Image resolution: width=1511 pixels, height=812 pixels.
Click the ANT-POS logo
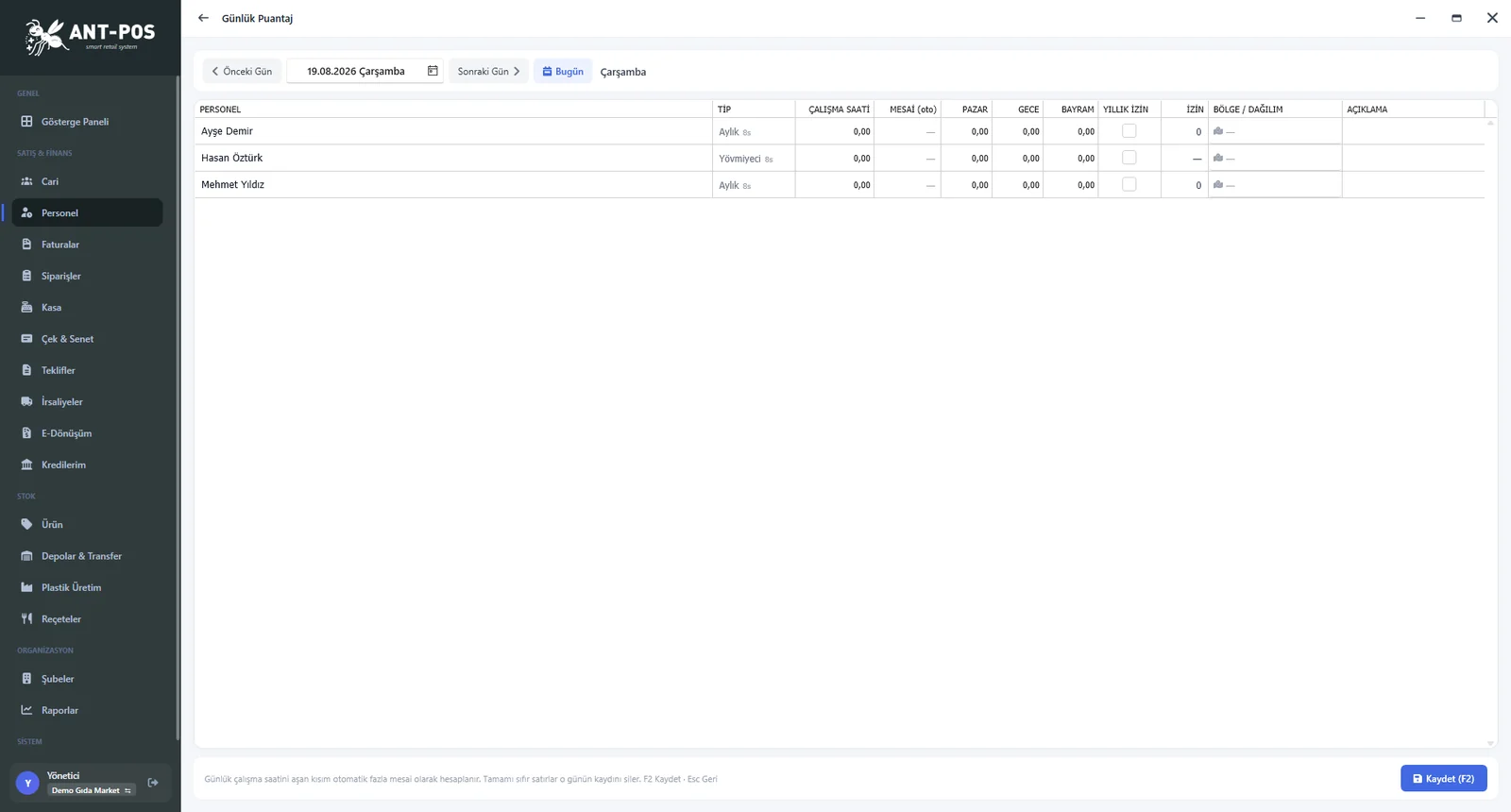[x=90, y=37]
